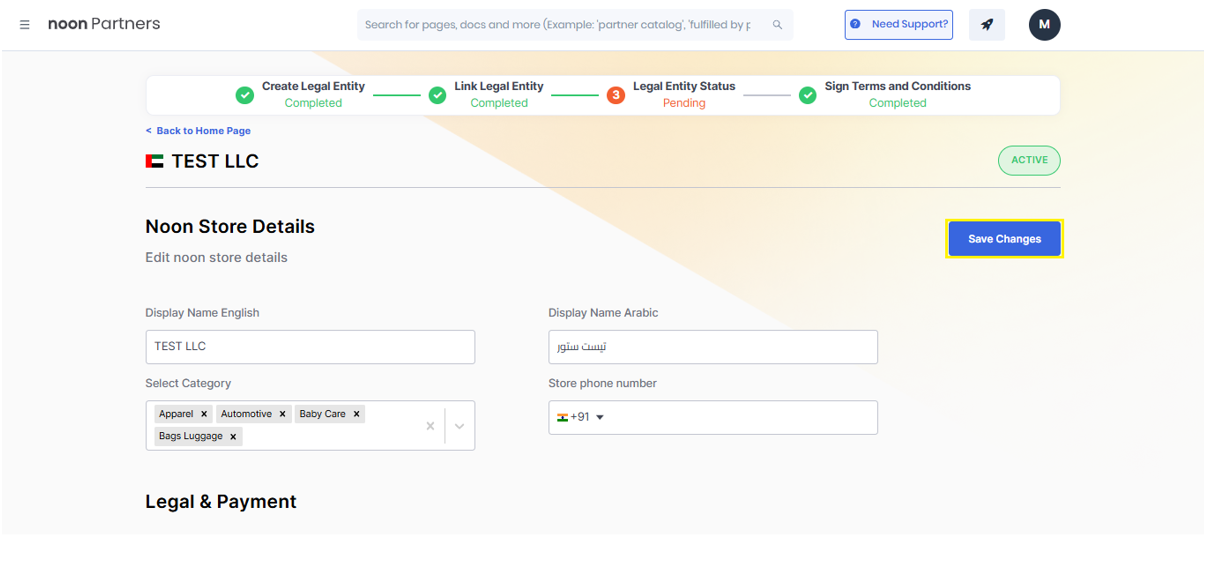Remove the Automotive category tag
Viewport: 1205px width, 570px height.
pyautogui.click(x=283, y=414)
